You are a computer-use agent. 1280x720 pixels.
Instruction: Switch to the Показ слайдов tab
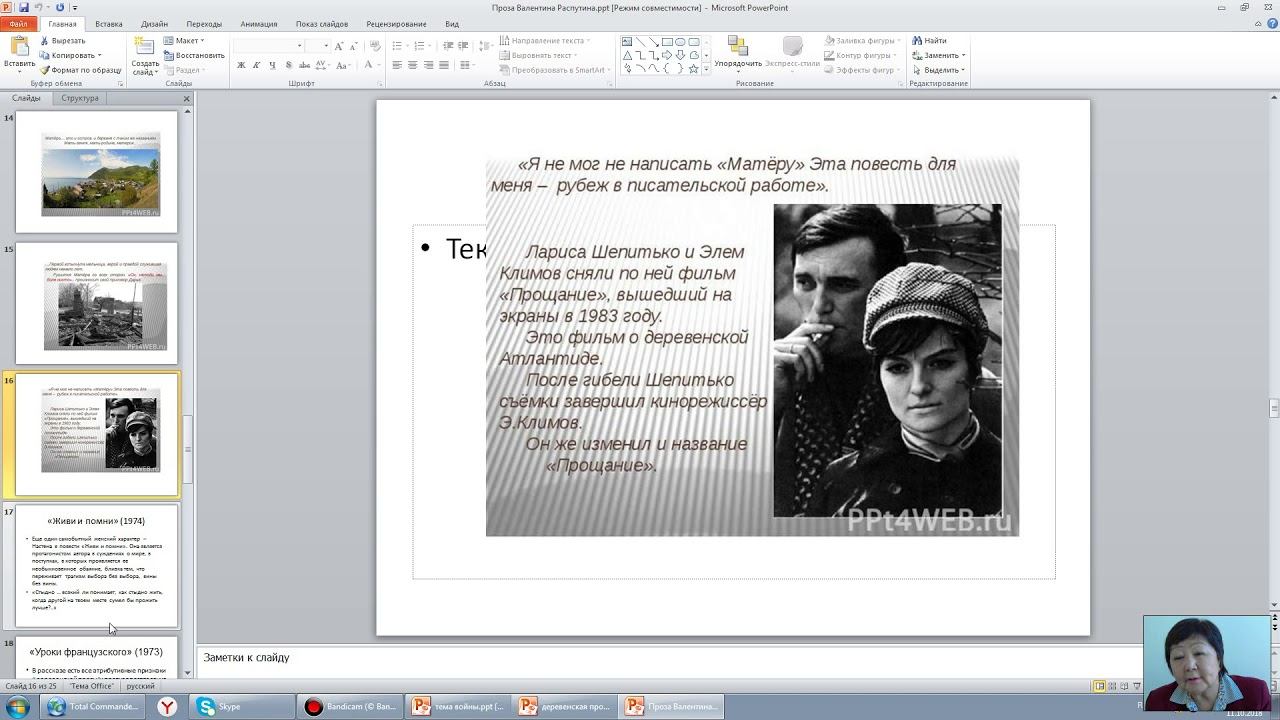(x=322, y=24)
